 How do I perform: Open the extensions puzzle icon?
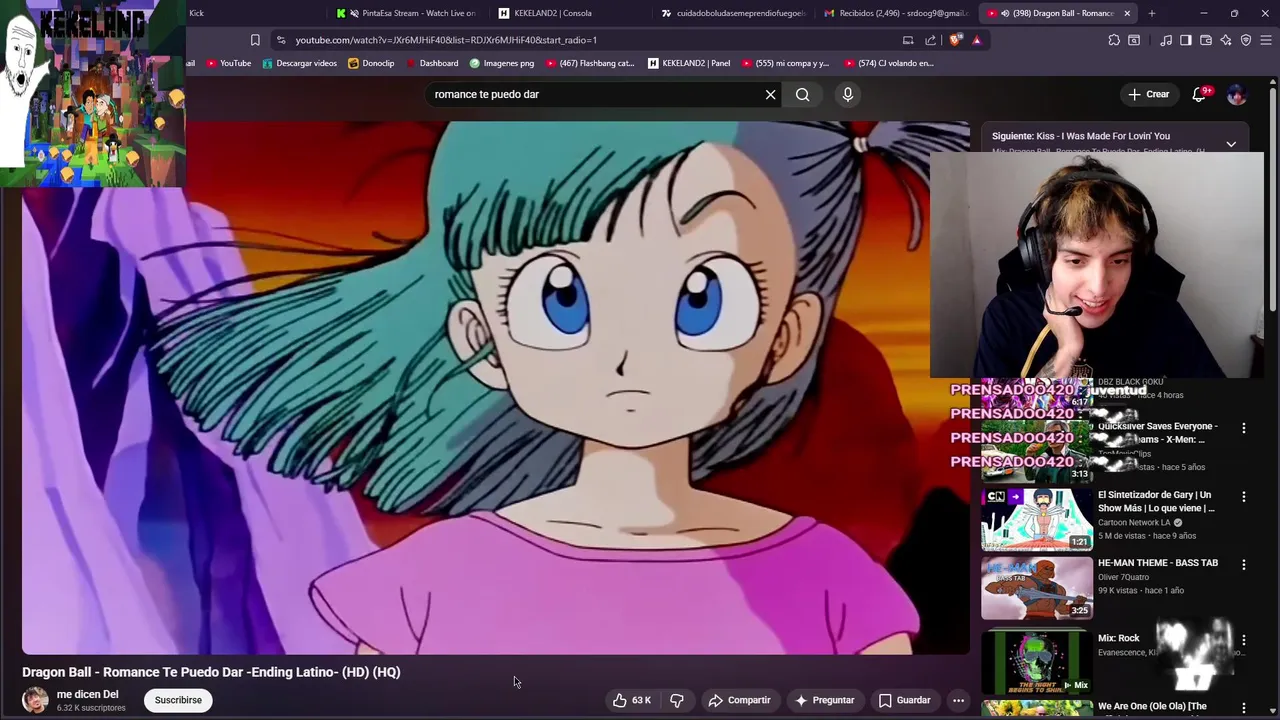pyautogui.click(x=1114, y=40)
